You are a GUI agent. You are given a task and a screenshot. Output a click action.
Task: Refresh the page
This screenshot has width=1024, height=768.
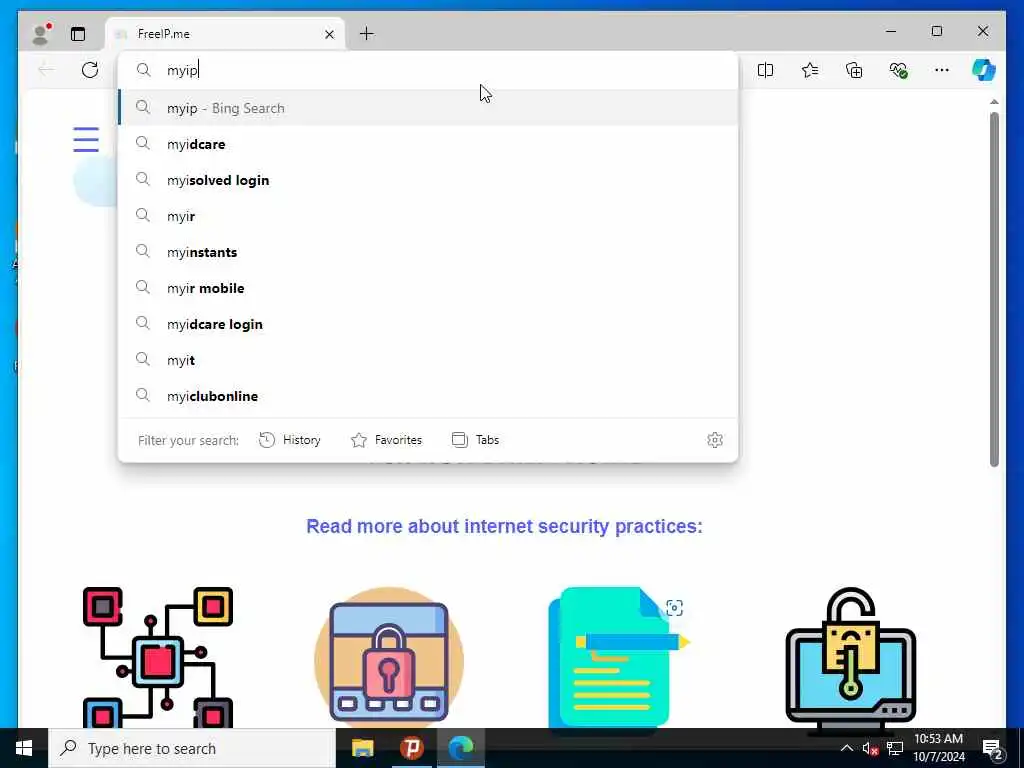pos(90,70)
